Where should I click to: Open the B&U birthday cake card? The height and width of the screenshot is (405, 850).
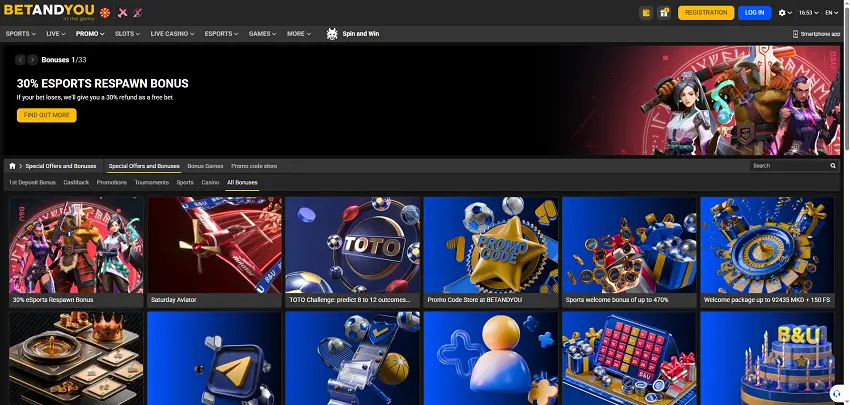[x=768, y=358]
